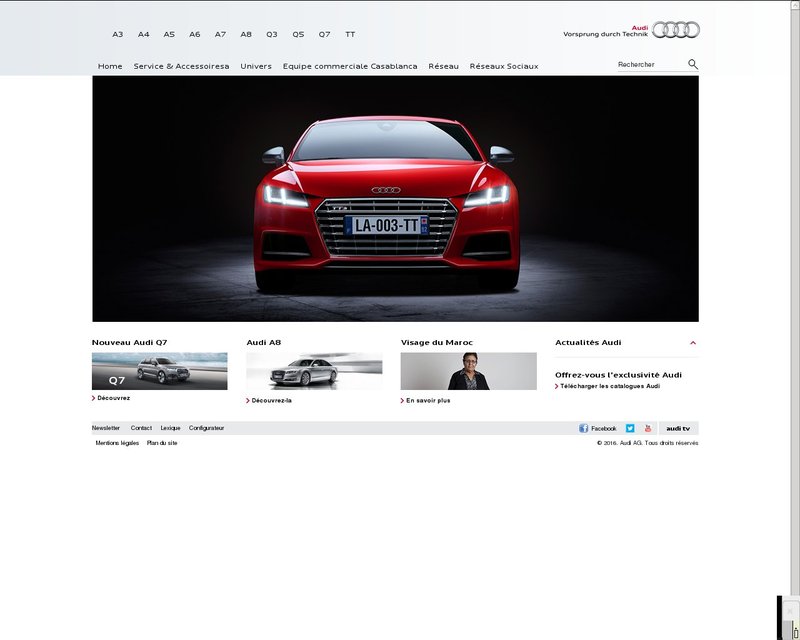Select the A6 model tab
800x640 pixels.
click(x=194, y=34)
